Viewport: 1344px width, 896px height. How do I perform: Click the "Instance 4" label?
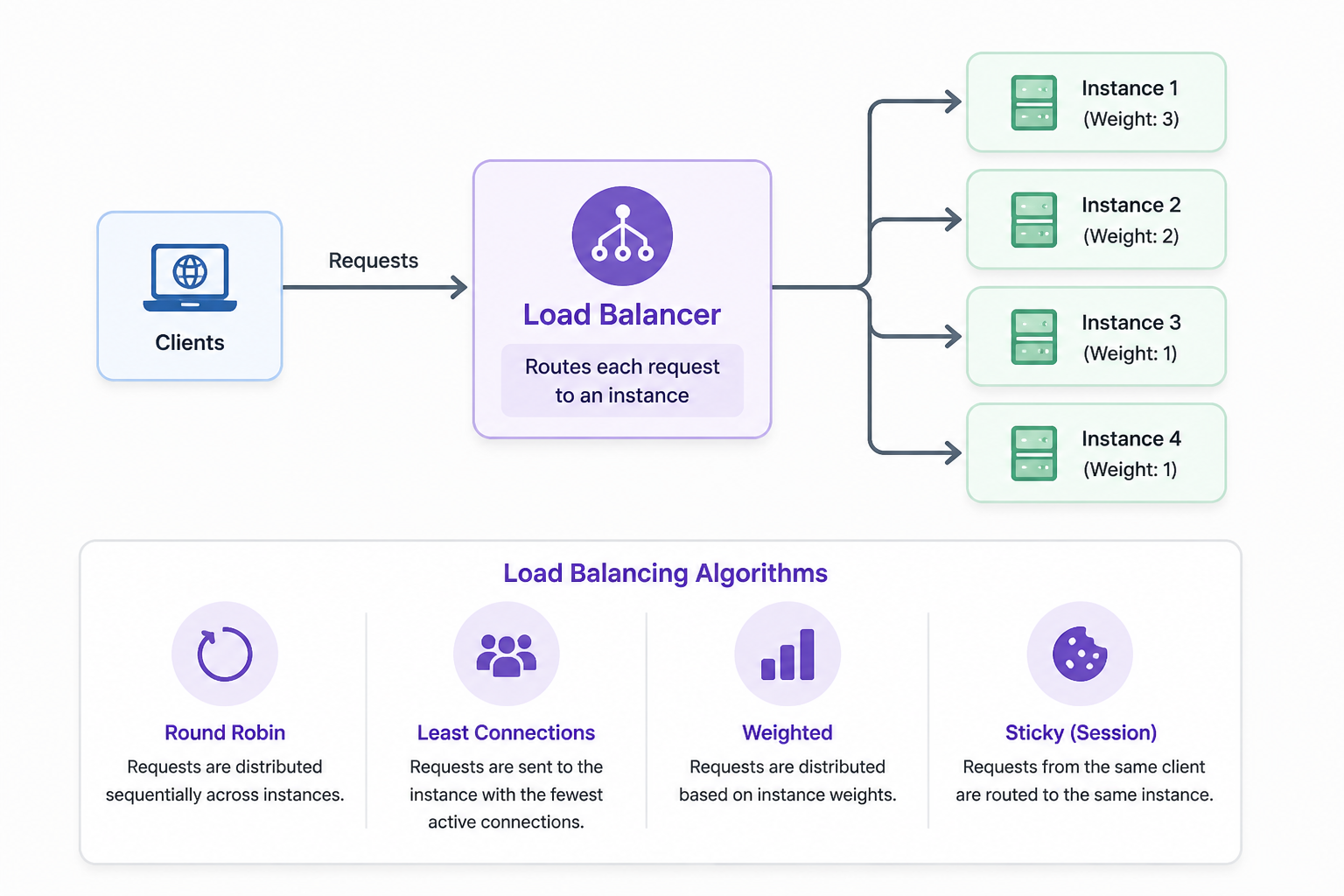click(1131, 438)
